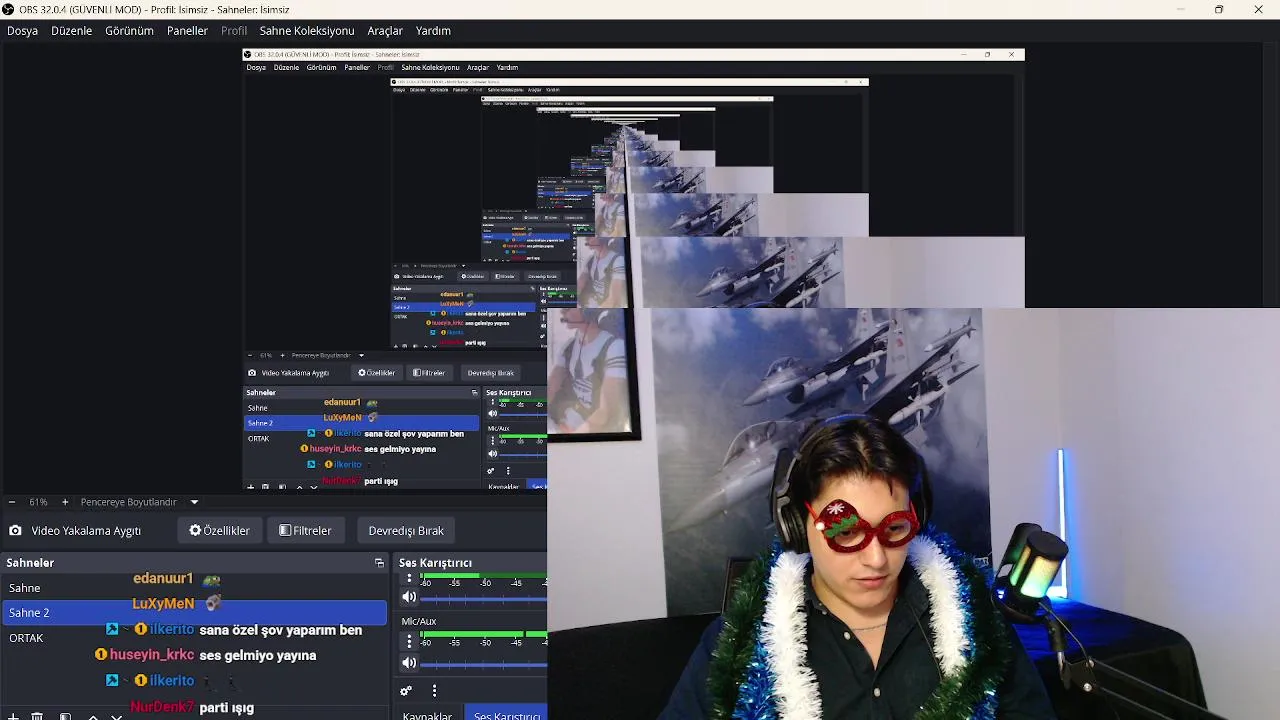Open the Düzenle menu
This screenshot has height=720, width=1280.
(x=71, y=31)
